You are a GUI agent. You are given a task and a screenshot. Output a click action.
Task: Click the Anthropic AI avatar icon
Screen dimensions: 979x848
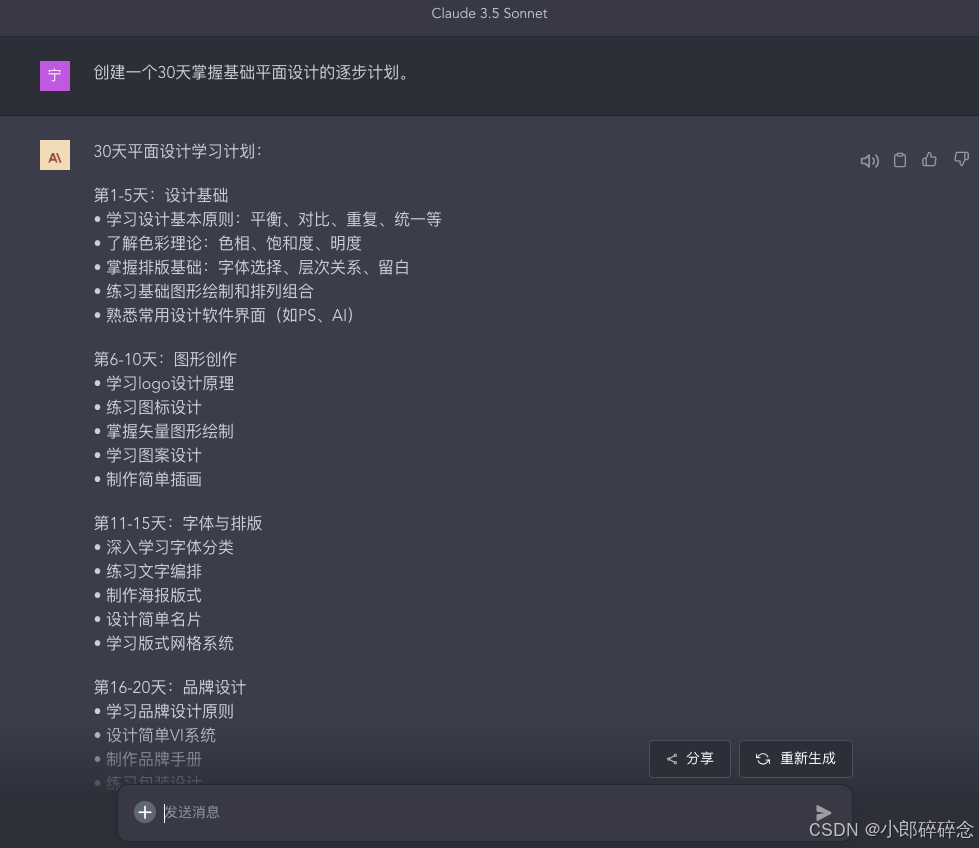[55, 155]
